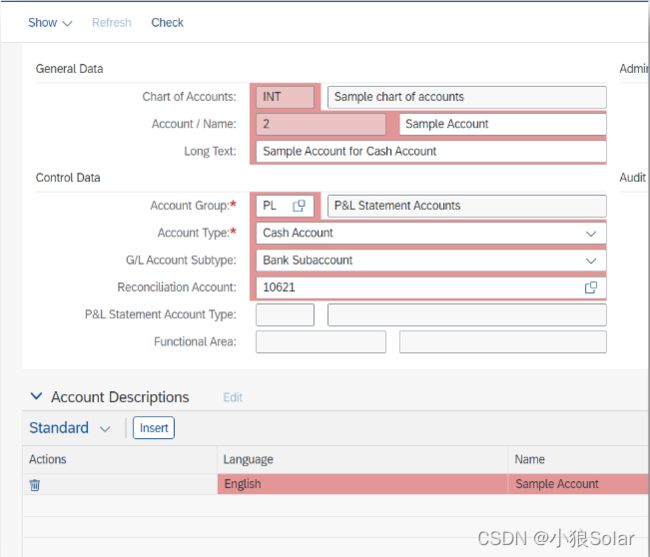
Task: Click the P&L Statement Account Type field
Action: [285, 315]
